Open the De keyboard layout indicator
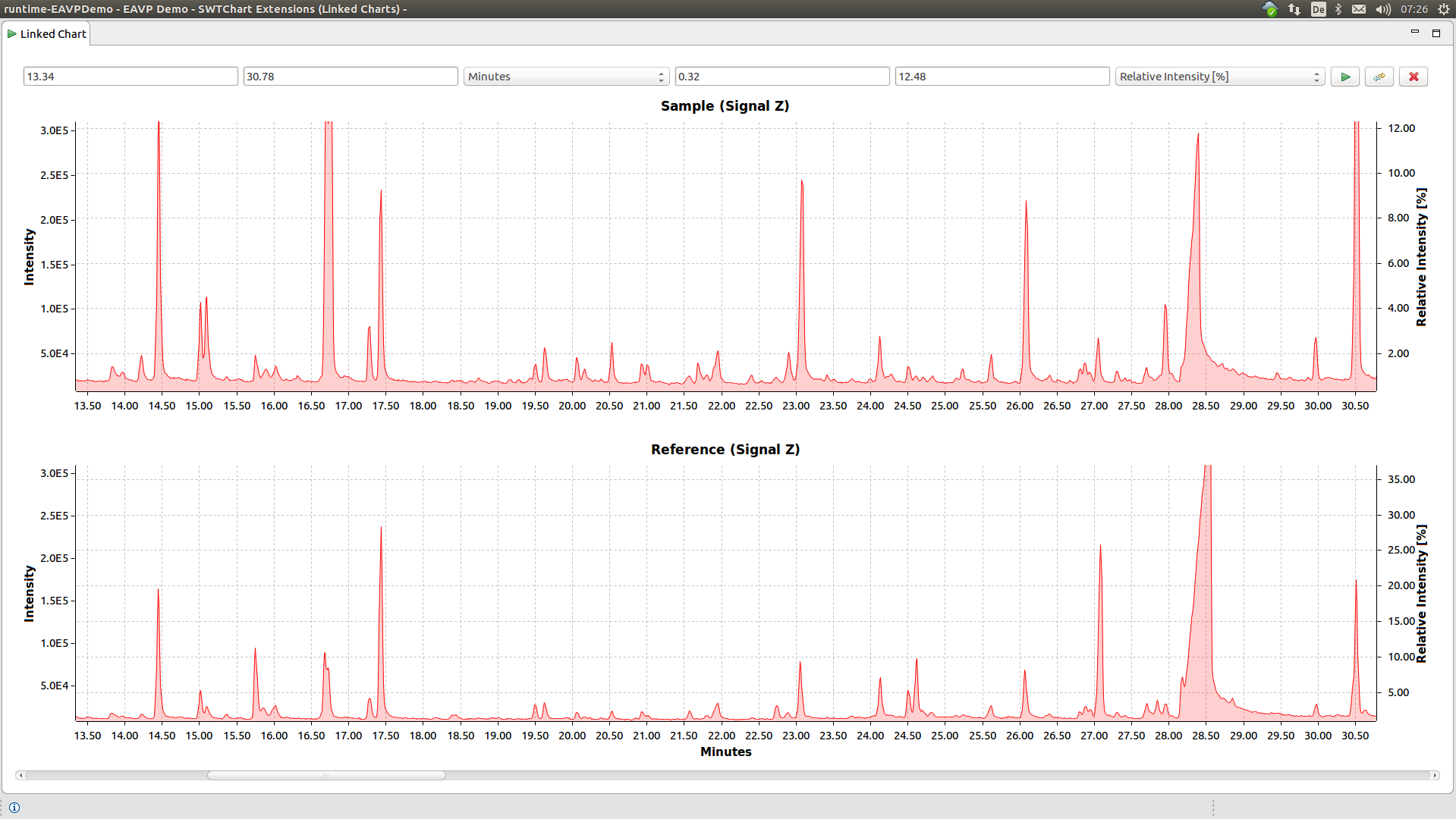1456x819 pixels. [1319, 9]
